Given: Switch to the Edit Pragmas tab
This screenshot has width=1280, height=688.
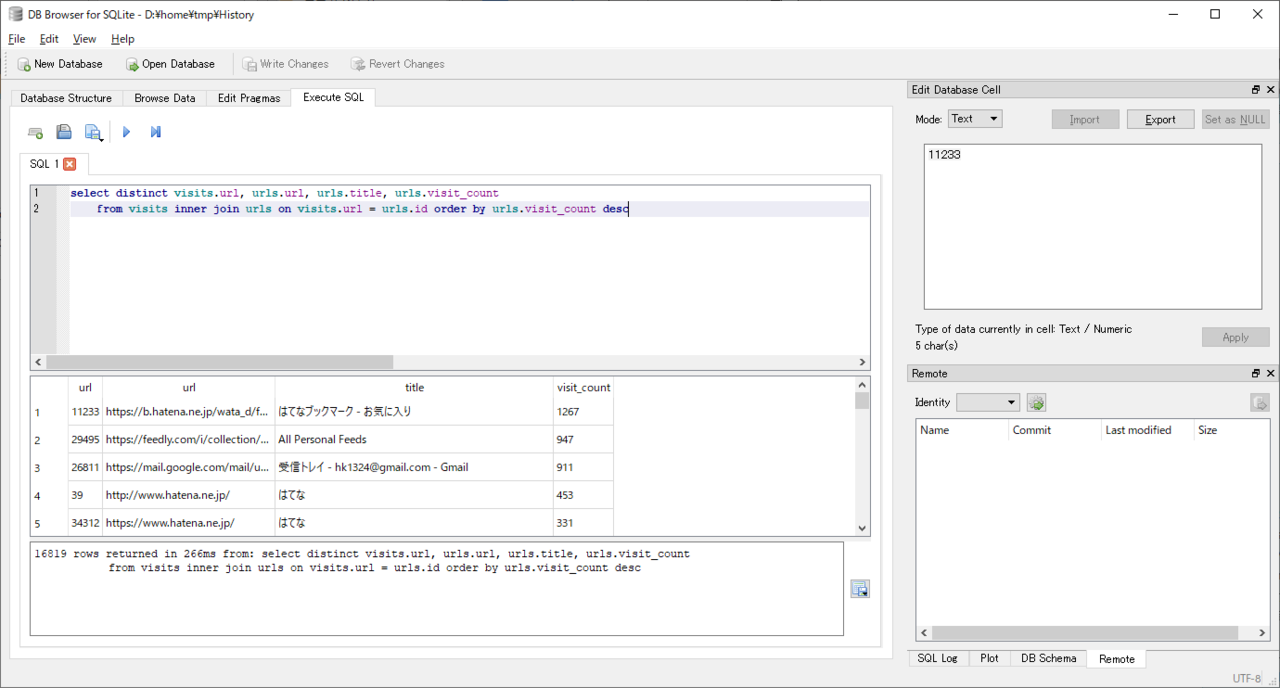Looking at the screenshot, I should pos(249,98).
